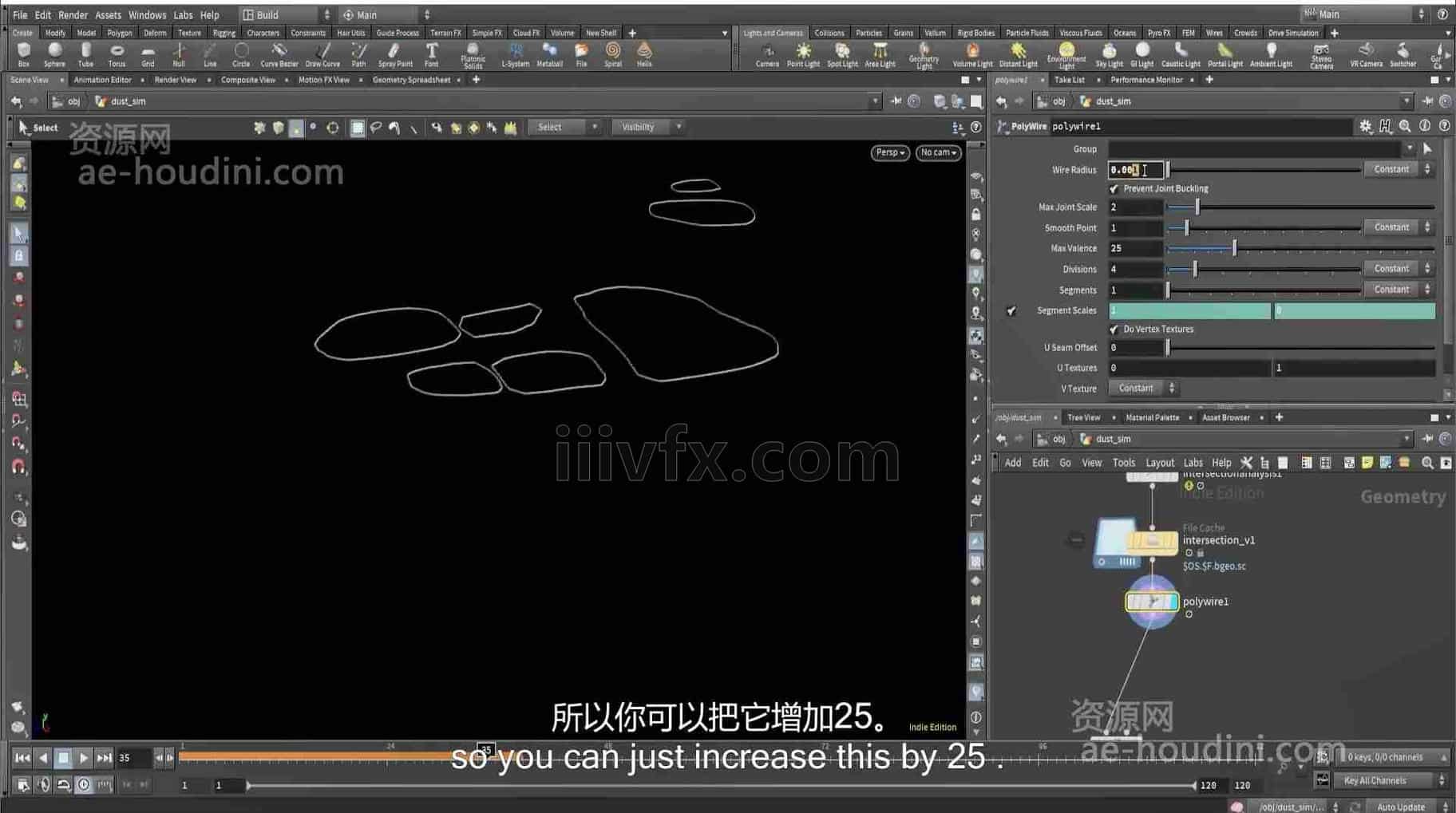Open Divisions Constant dropdown
Screen dimensions: 1456x813
1398,269
